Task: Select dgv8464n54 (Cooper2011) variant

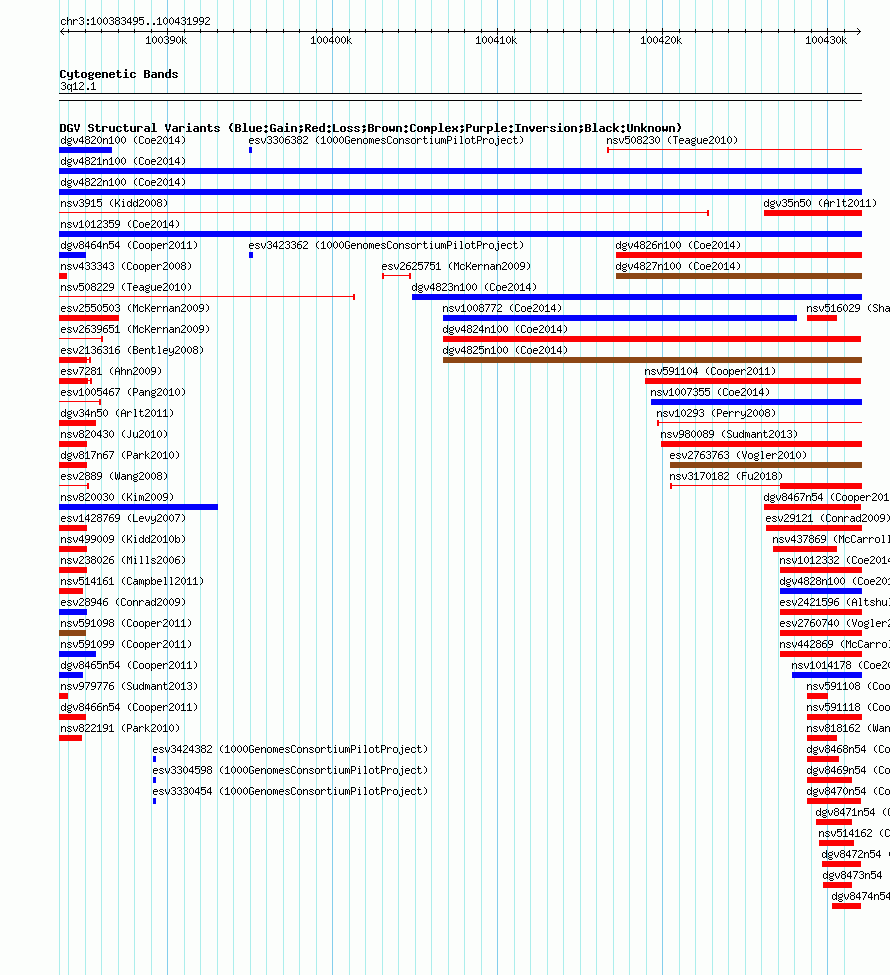Action: coord(129,246)
